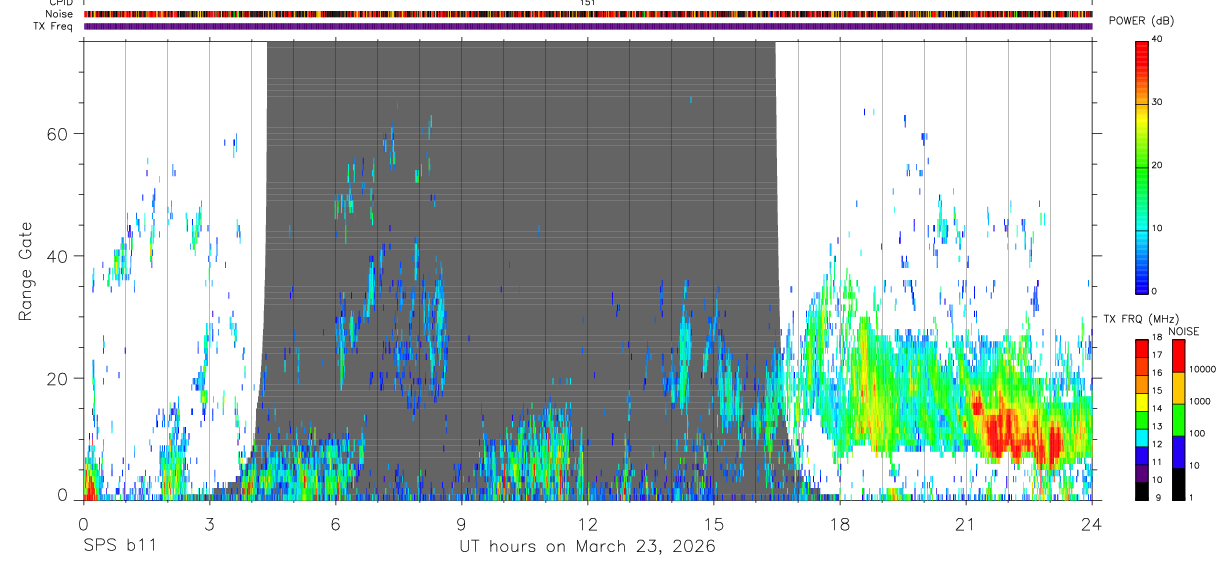Image resolution: width=1228 pixels, height=567 pixels.
Task: Click the 6 tick on the UT hours axis
Action: tap(335, 523)
